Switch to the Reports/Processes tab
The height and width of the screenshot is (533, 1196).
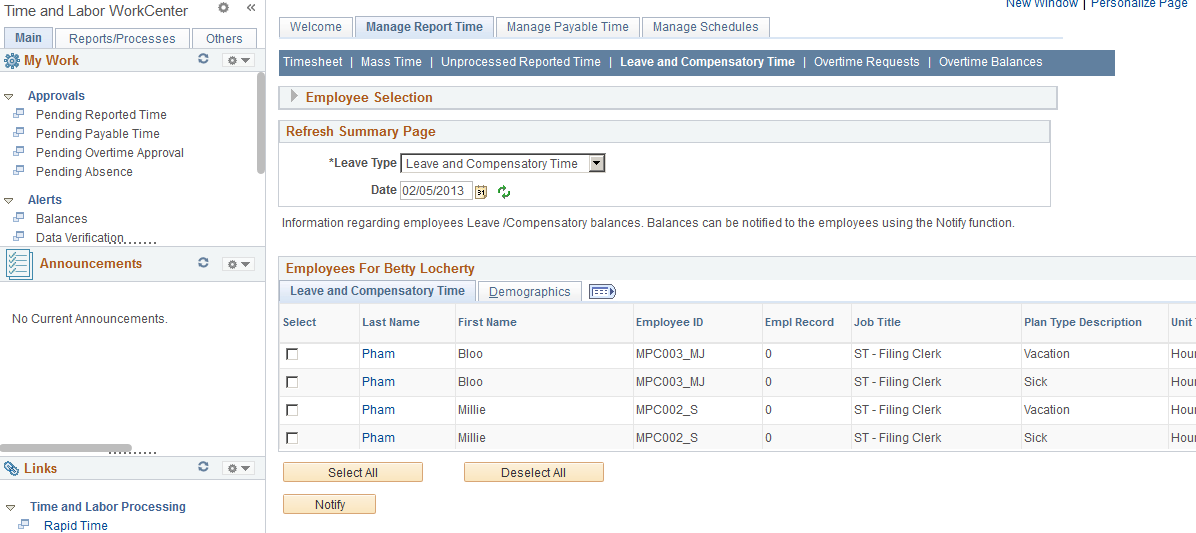click(x=122, y=38)
